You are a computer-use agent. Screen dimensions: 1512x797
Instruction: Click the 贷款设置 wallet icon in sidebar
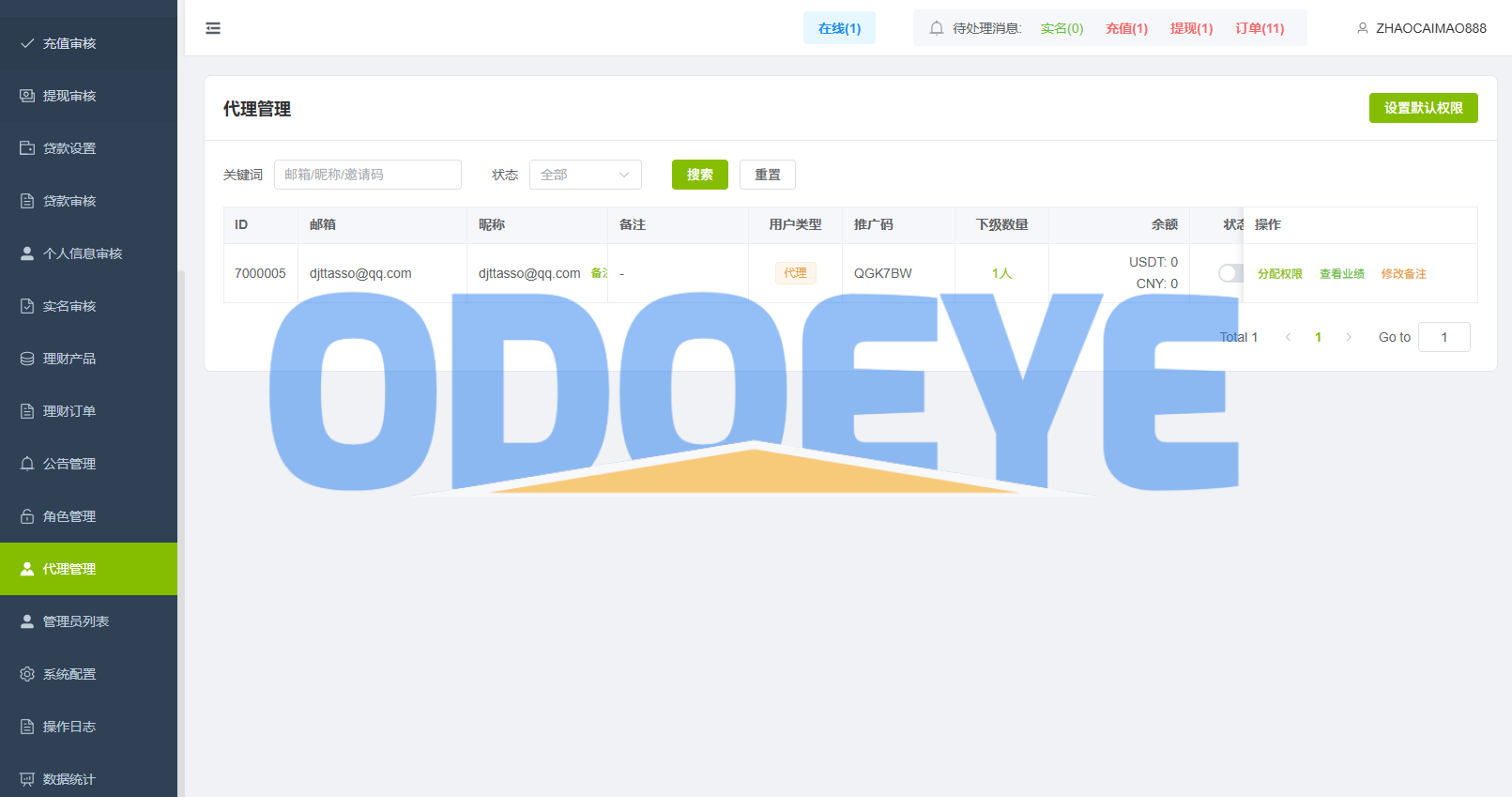coord(27,148)
